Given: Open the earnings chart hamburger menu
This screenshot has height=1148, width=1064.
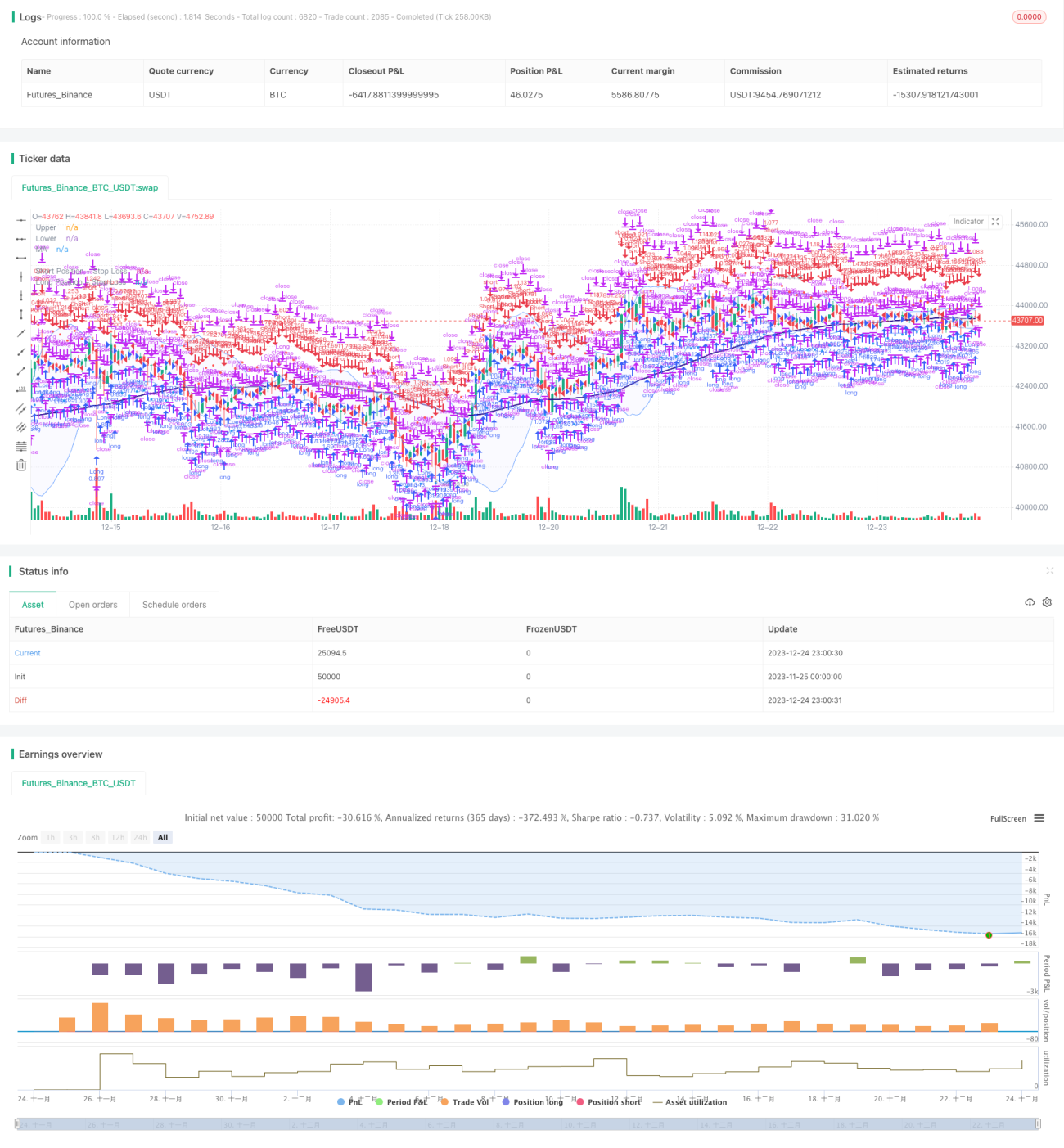Looking at the screenshot, I should [x=1039, y=818].
